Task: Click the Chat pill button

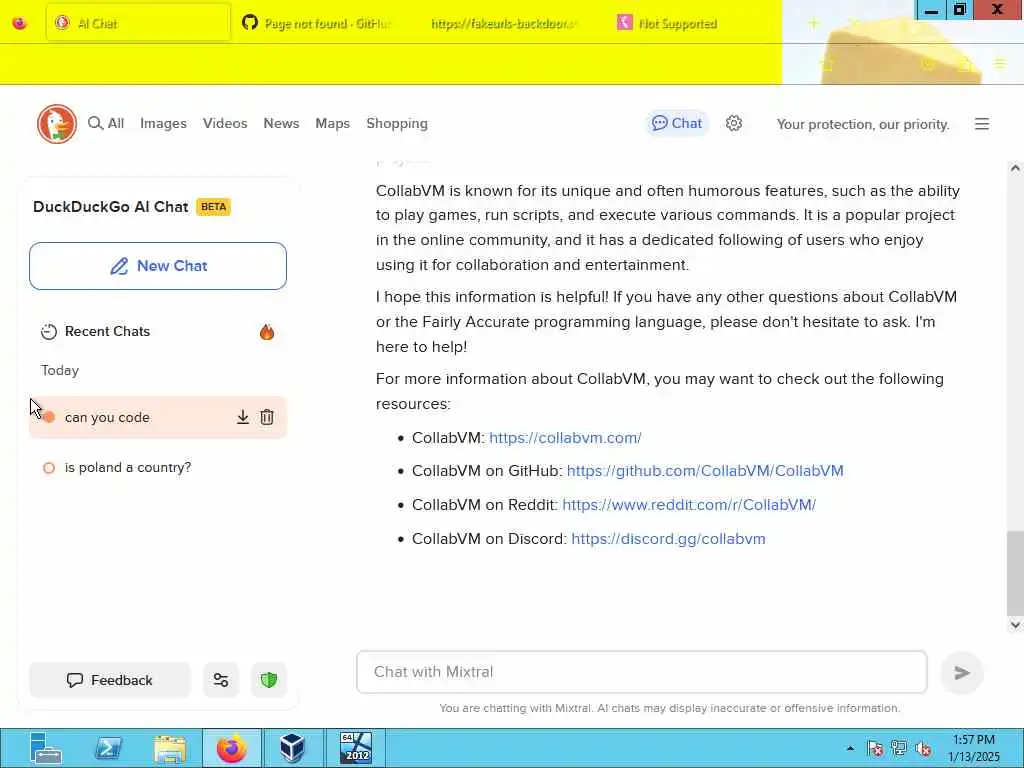Action: pos(677,123)
